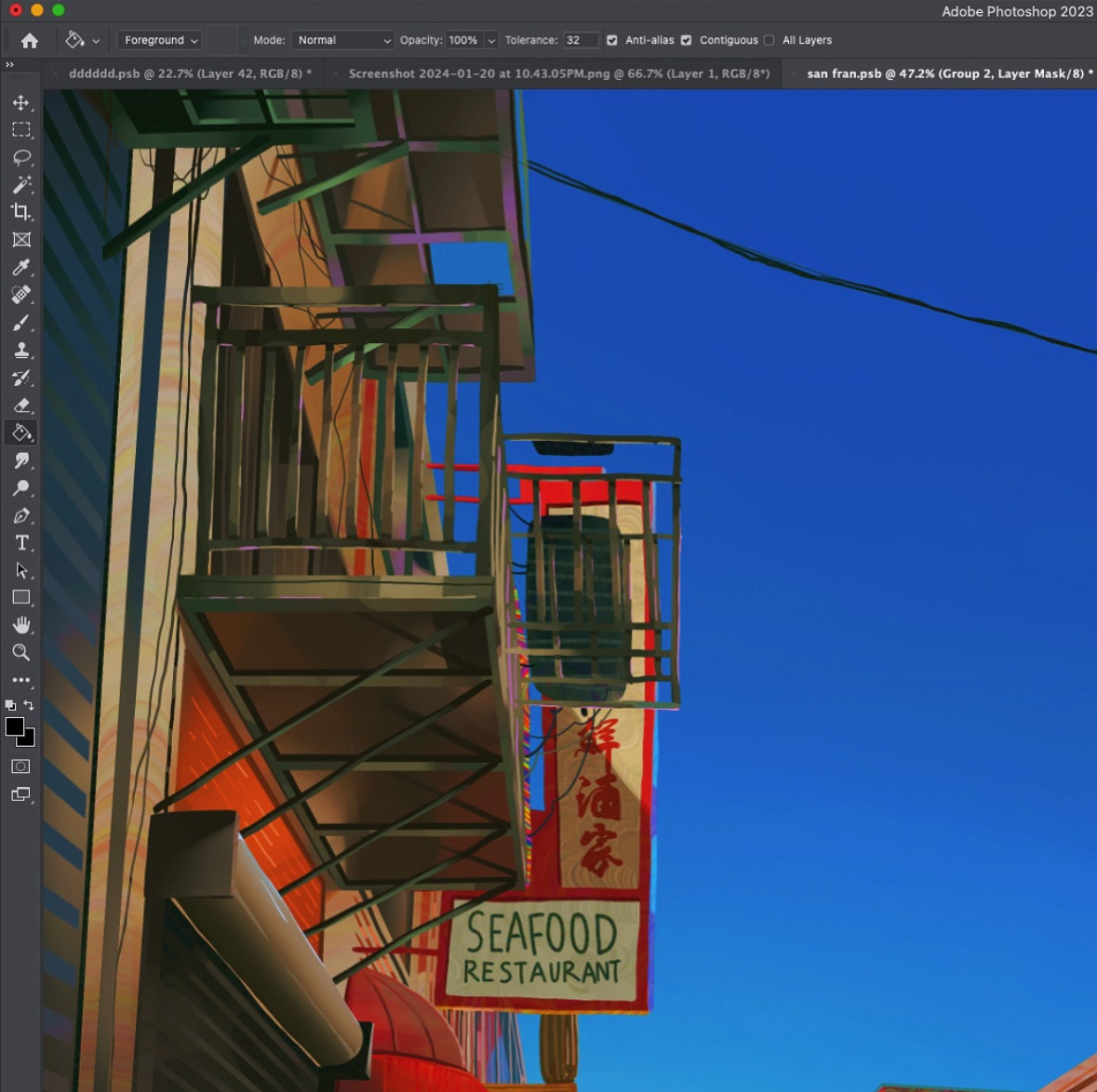The height and width of the screenshot is (1092, 1097).
Task: Enable the All Layers checkbox
Action: pos(769,40)
